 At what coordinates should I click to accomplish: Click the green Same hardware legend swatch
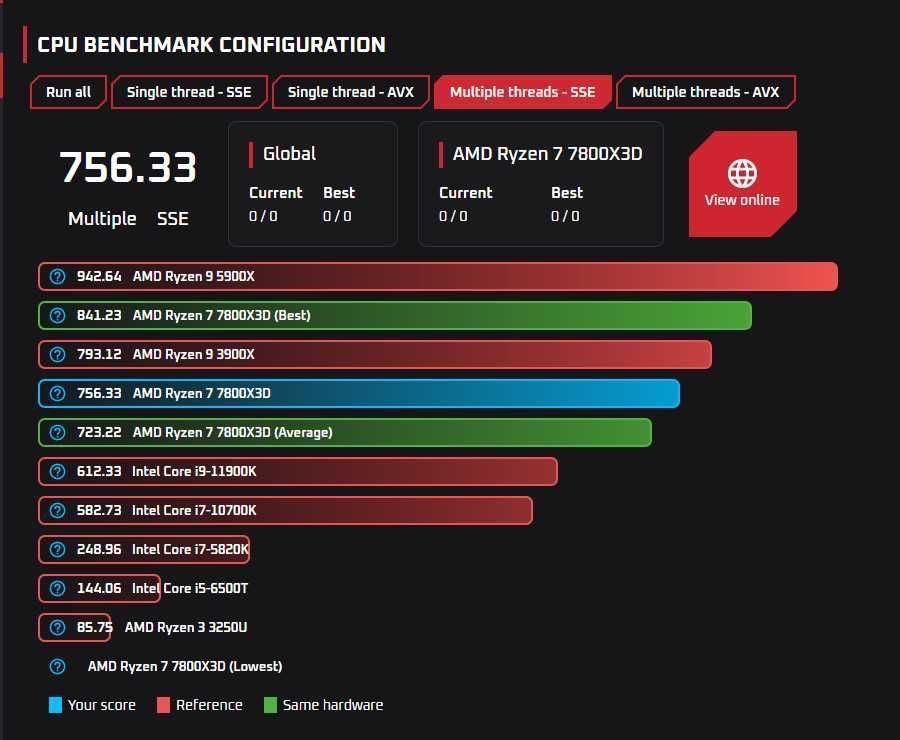(x=270, y=705)
